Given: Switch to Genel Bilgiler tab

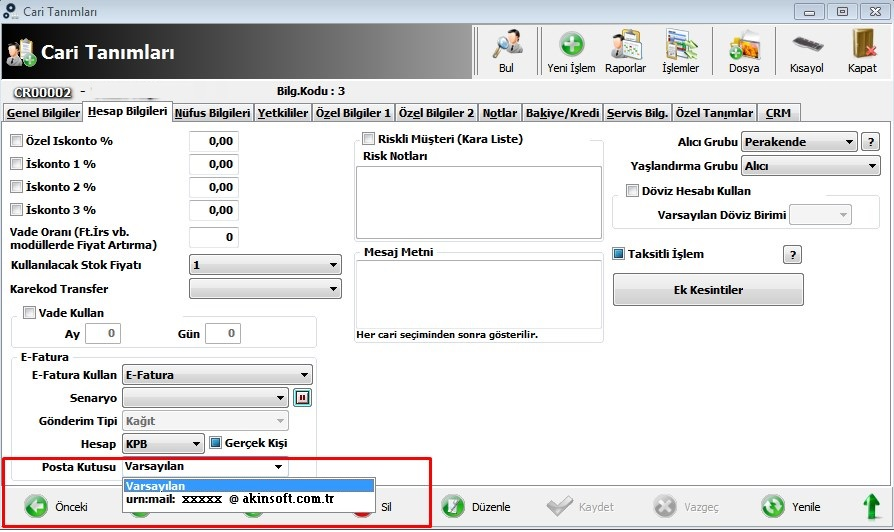Looking at the screenshot, I should pyautogui.click(x=43, y=113).
